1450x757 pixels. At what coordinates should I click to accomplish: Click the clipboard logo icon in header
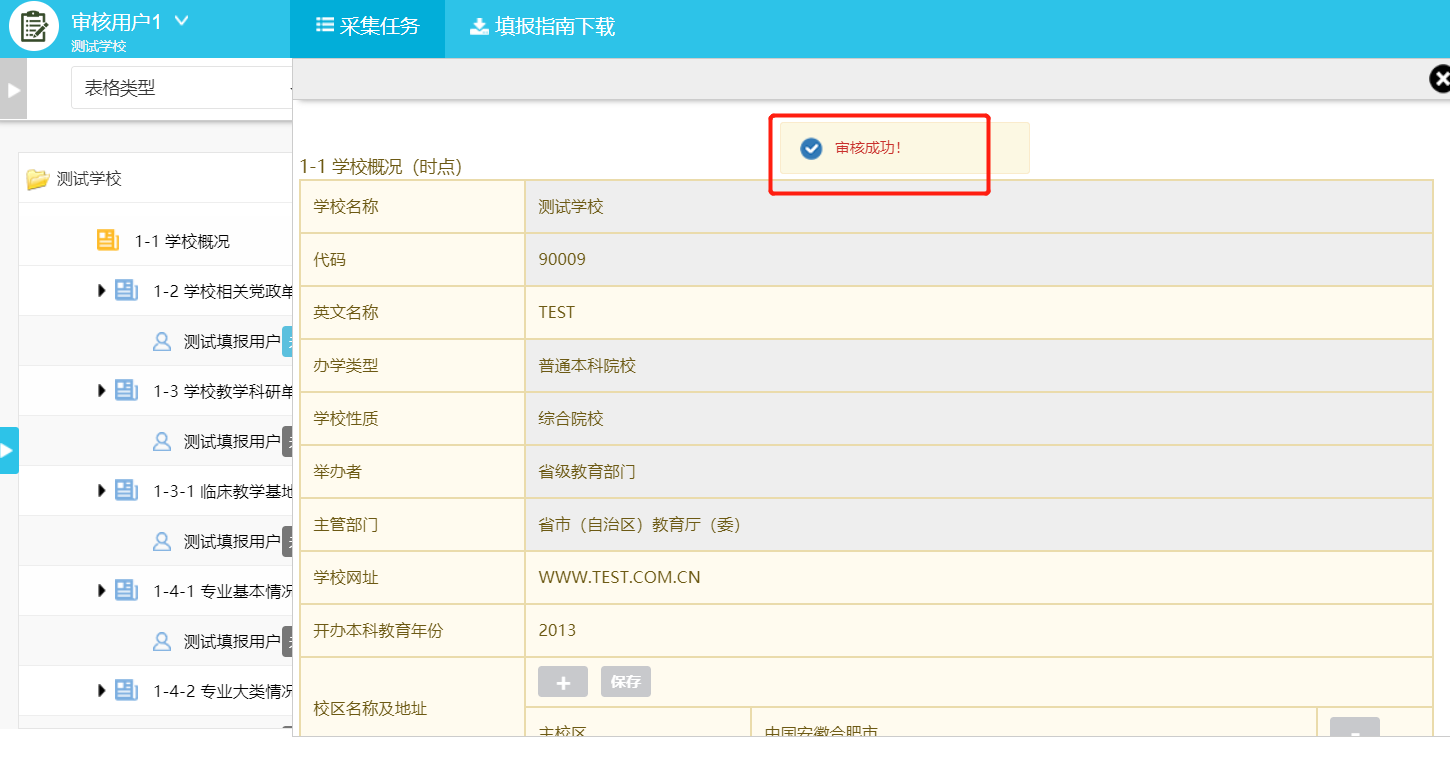(x=34, y=27)
